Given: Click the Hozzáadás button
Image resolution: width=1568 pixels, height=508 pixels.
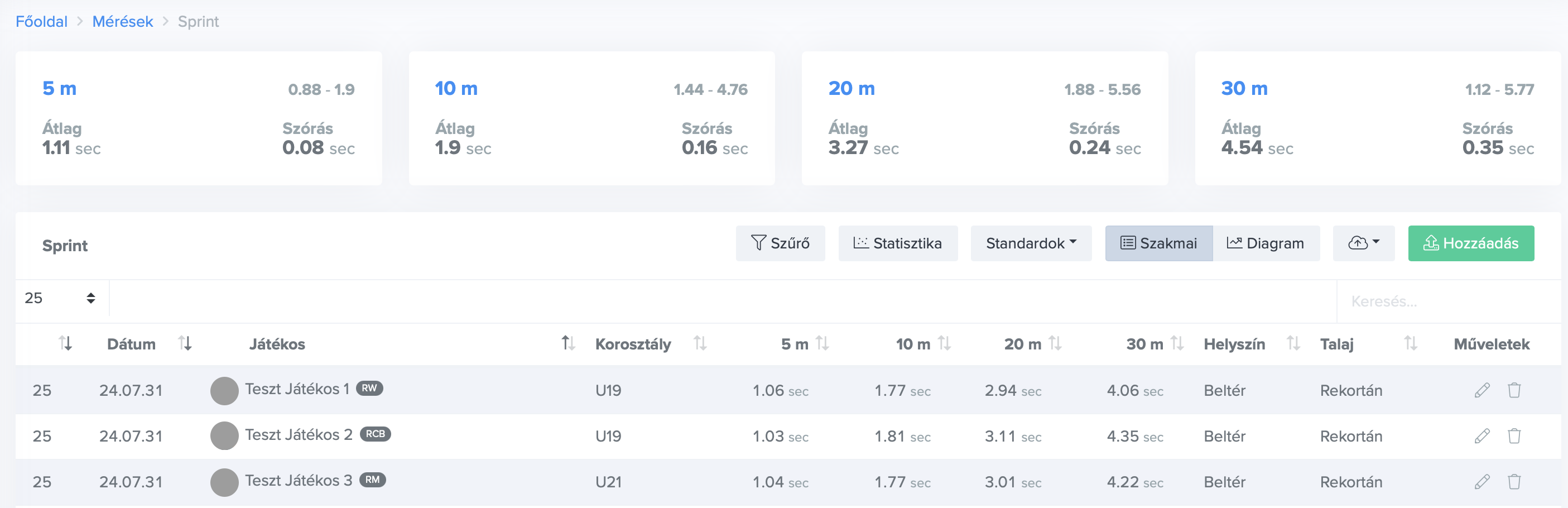Looking at the screenshot, I should pos(1470,243).
